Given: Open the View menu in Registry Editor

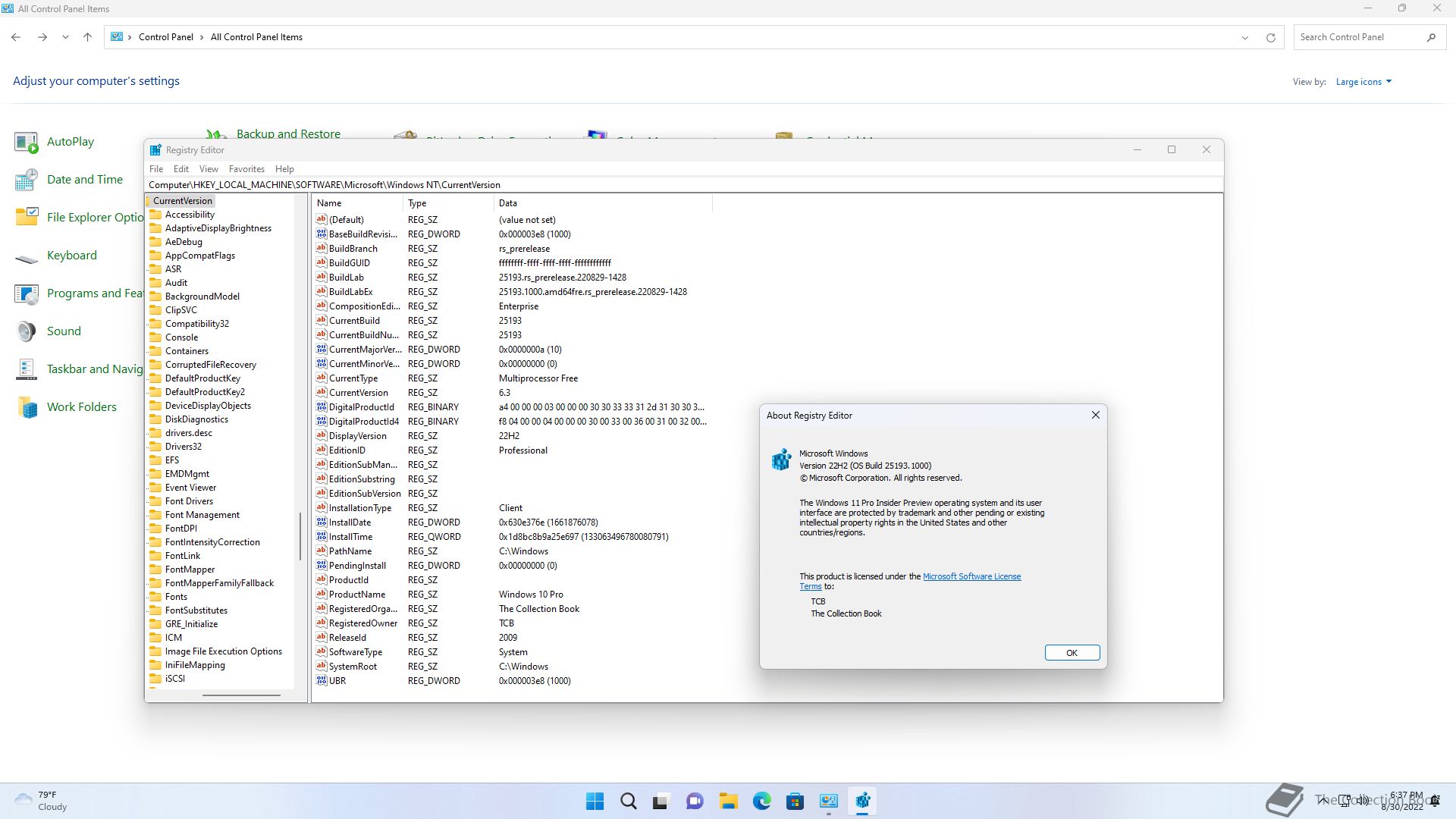Looking at the screenshot, I should pos(209,169).
